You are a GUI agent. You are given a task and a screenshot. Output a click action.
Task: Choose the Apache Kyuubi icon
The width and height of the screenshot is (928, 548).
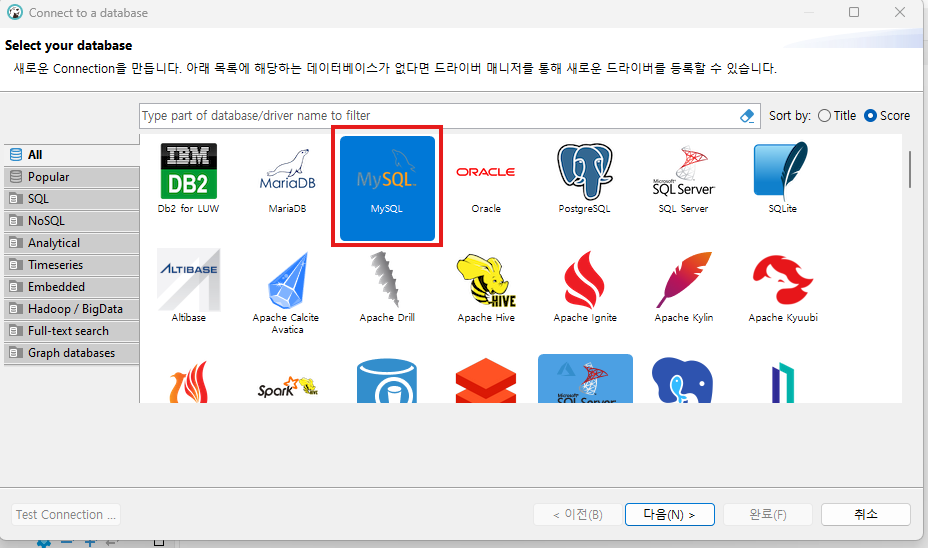(783, 280)
